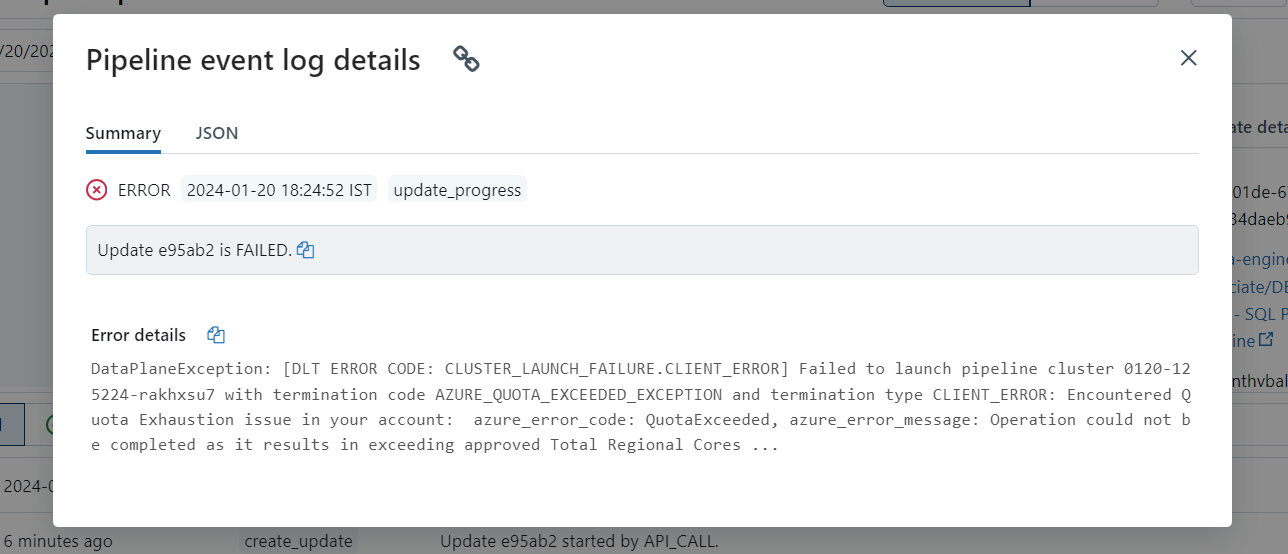The width and height of the screenshot is (1288, 554).
Task: Click the 'Pipeline event log details' heading
Action: point(253,60)
